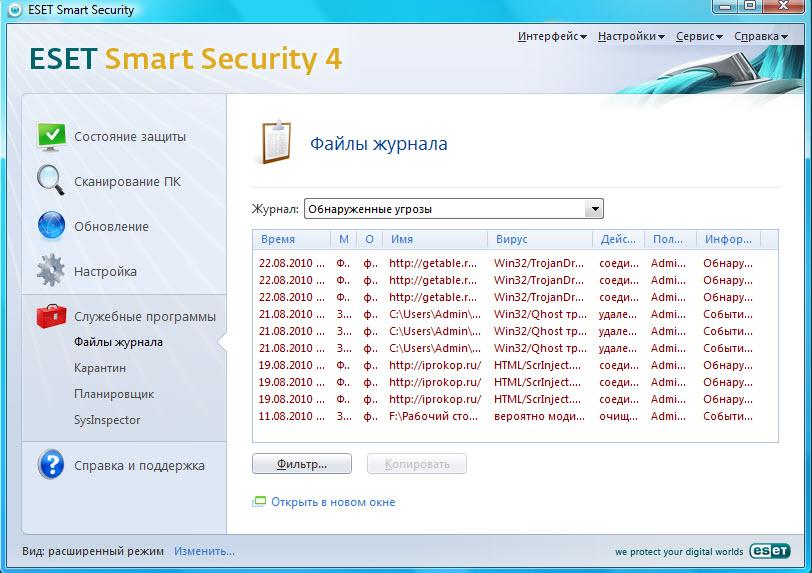Open the Обновление section

[x=111, y=227]
